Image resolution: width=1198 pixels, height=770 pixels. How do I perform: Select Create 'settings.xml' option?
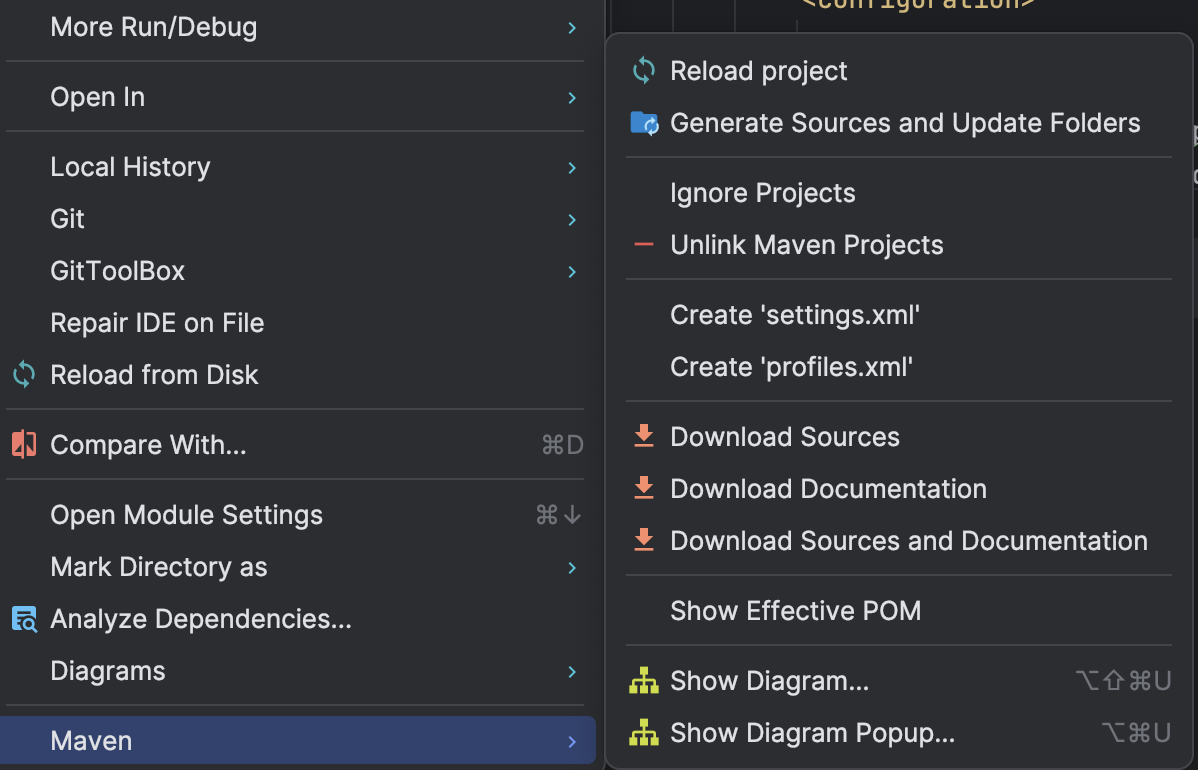coord(794,315)
